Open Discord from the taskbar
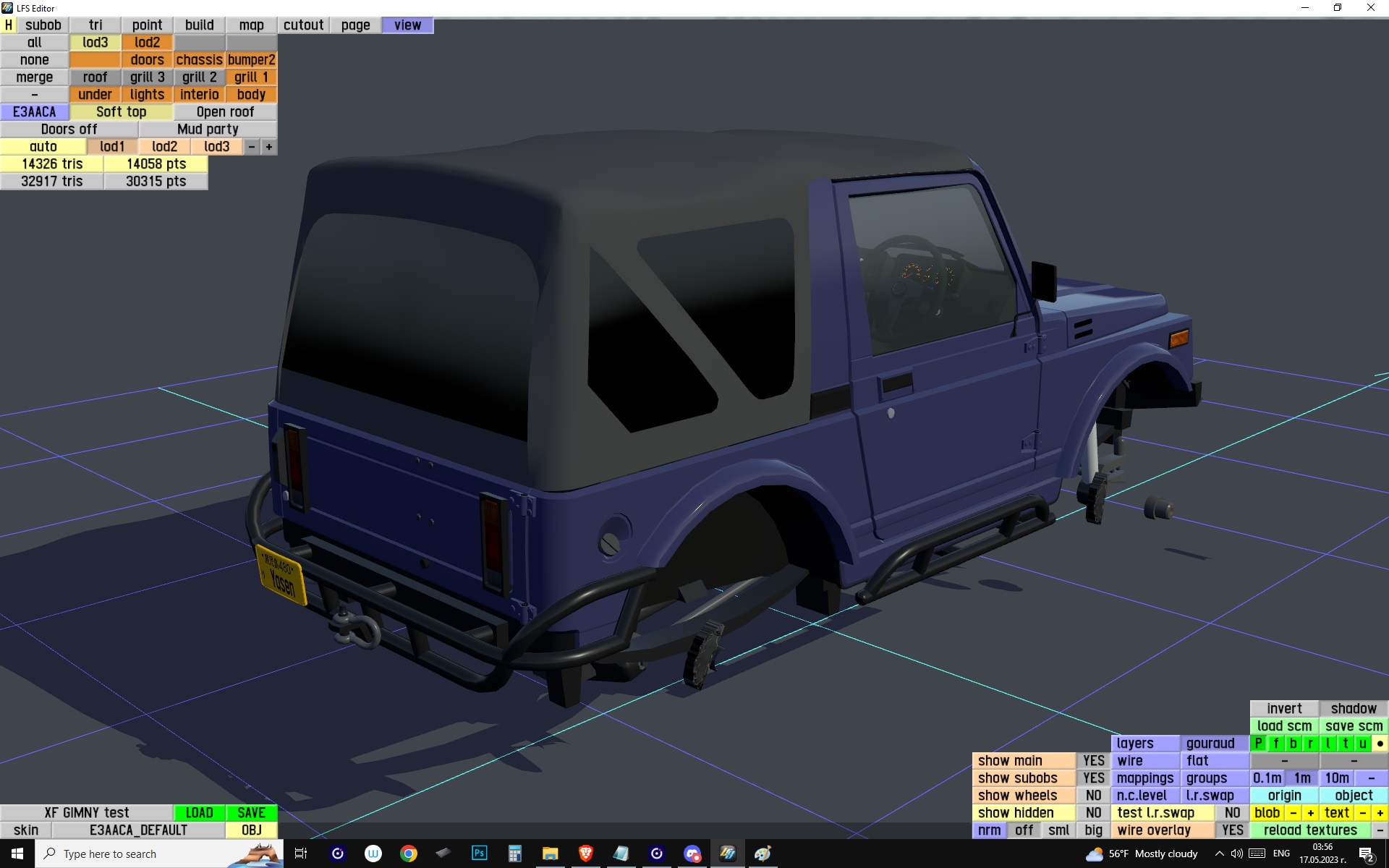 tap(692, 854)
